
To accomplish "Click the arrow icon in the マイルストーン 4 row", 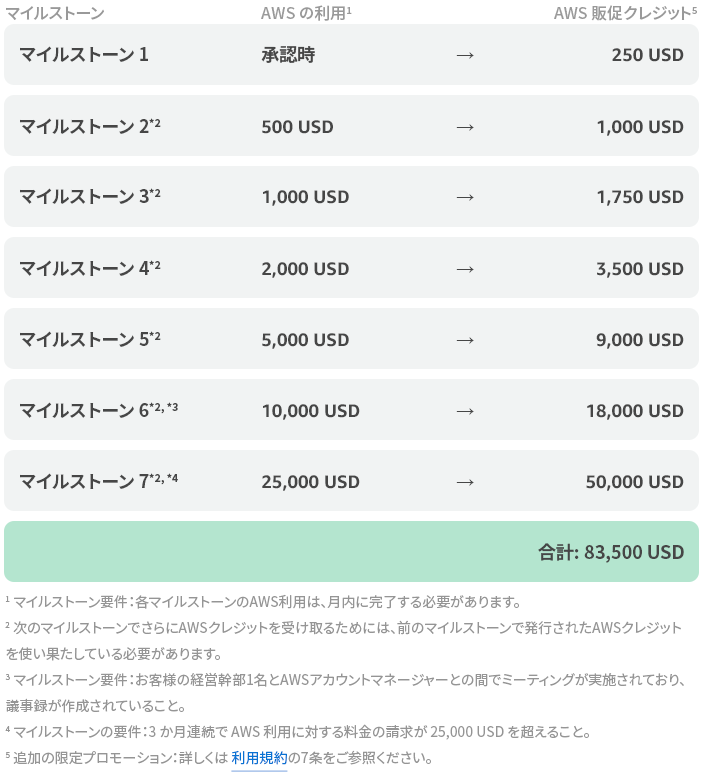I will [x=465, y=269].
